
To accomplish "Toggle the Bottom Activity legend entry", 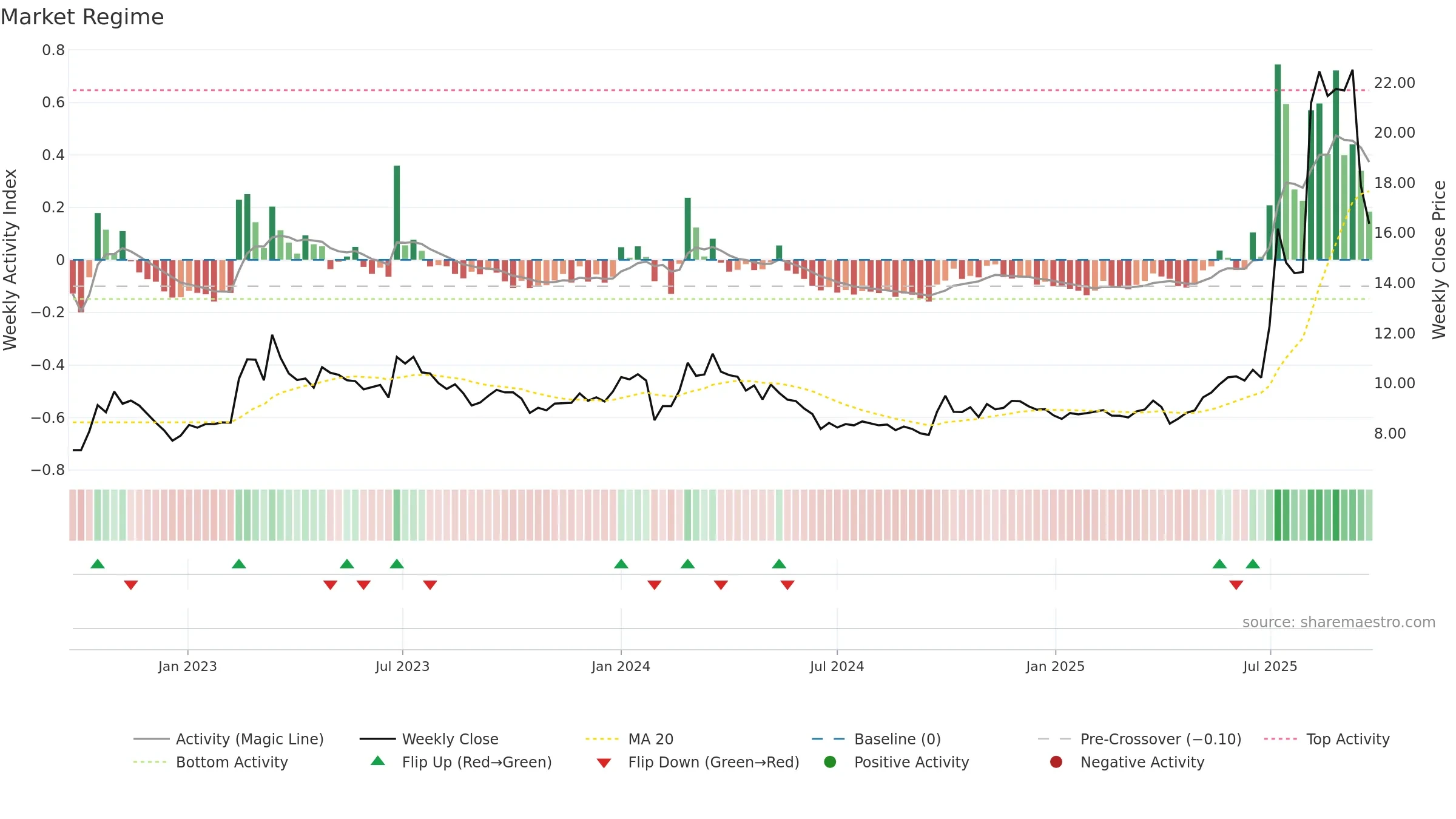I will 211,762.
